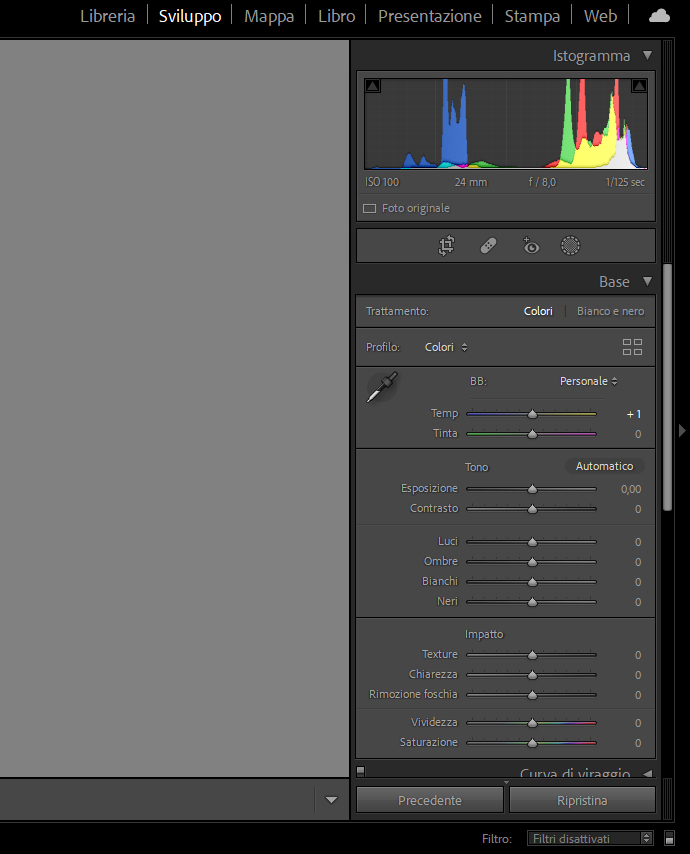The image size is (690, 854).
Task: Click the Chiarezza slider handle
Action: pos(532,675)
